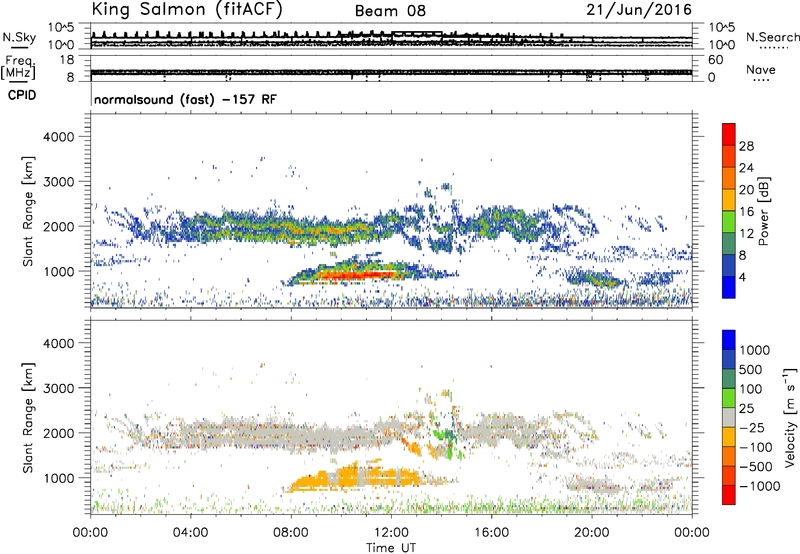Screen dimensions: 800x554
Task: Pick the blue bottom power swatch
Action: (729, 287)
